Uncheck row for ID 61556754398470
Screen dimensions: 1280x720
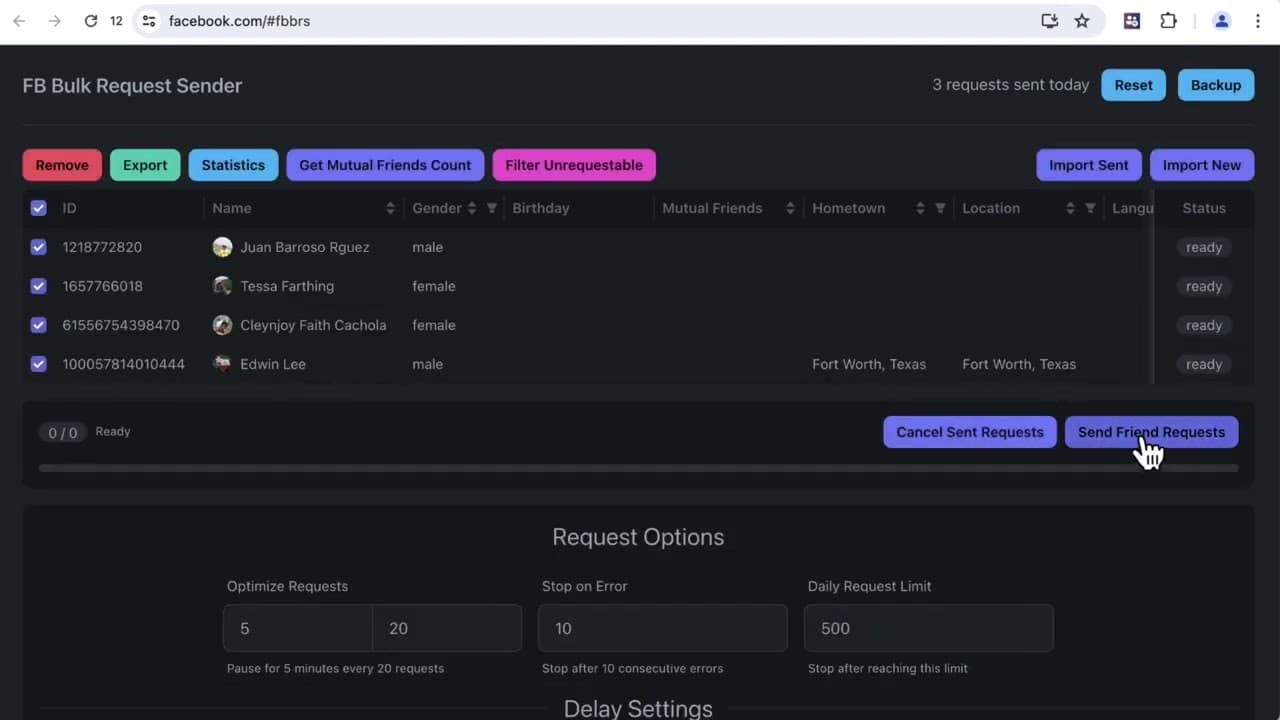coord(38,325)
